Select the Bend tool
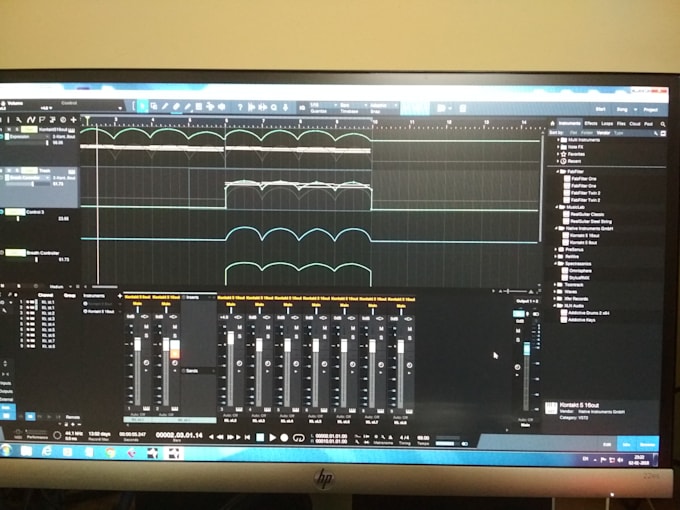680x510 pixels. click(x=210, y=106)
